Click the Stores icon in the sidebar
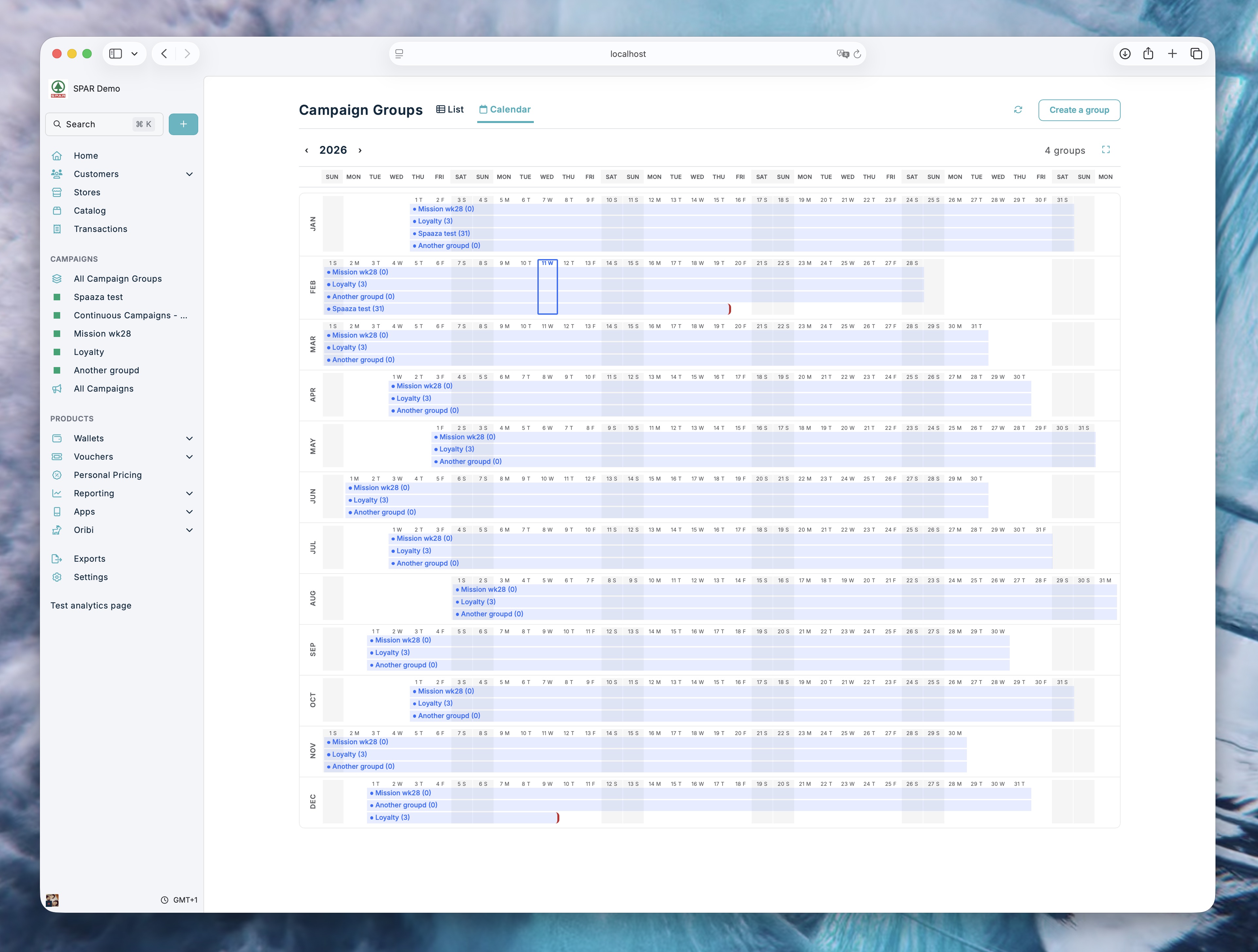The height and width of the screenshot is (952, 1258). click(58, 192)
